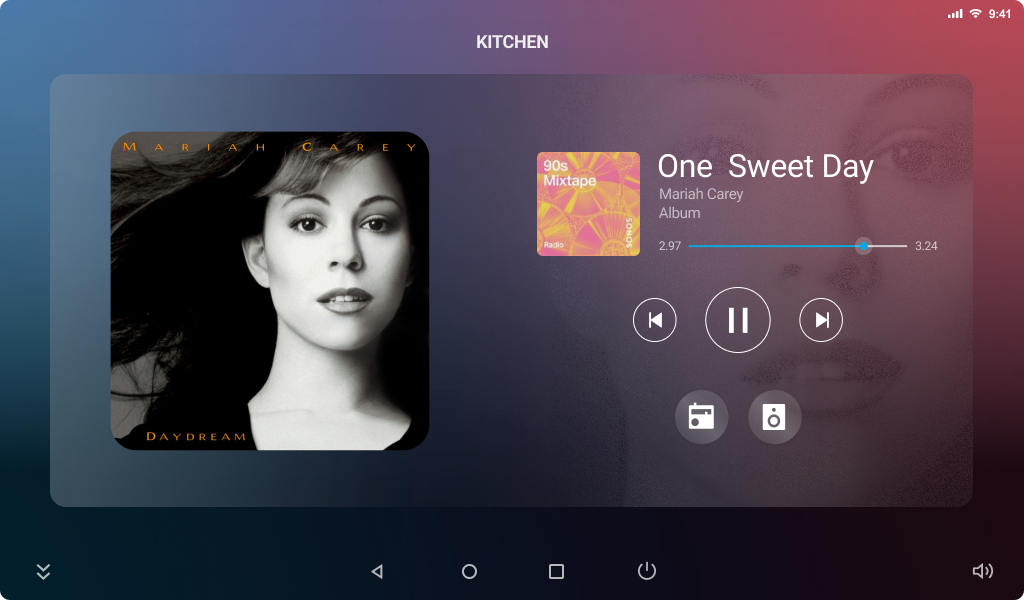Click the Mariah Carey artist name
The width and height of the screenshot is (1024, 600).
[701, 194]
